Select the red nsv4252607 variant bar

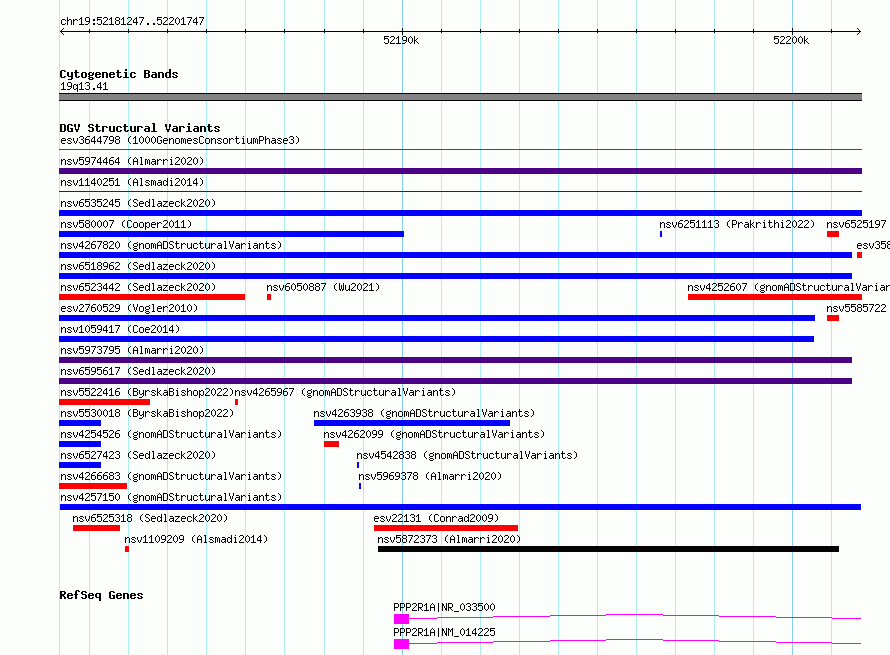pyautogui.click(x=775, y=297)
